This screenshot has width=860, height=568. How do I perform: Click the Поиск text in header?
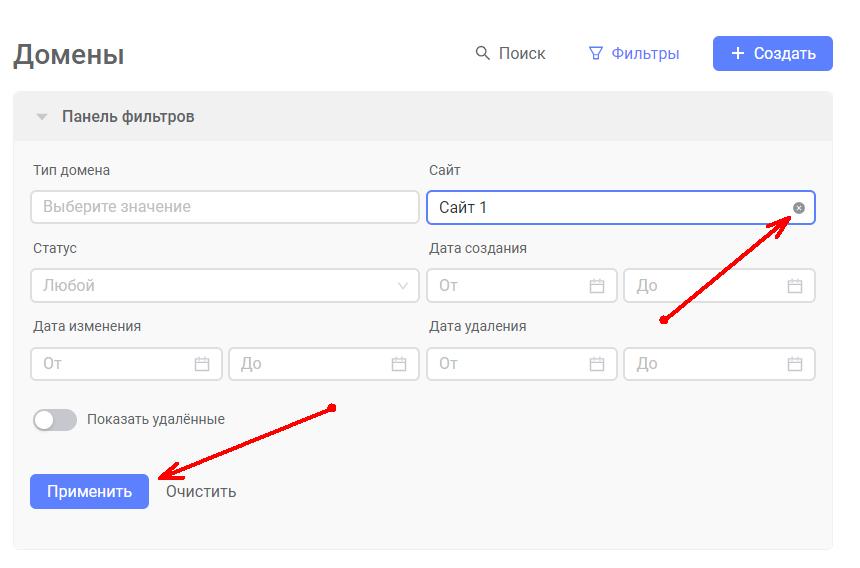pyautogui.click(x=522, y=53)
